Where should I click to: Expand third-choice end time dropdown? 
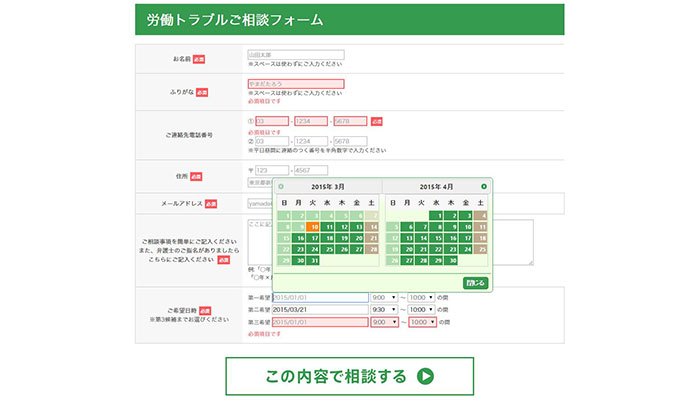[x=422, y=322]
